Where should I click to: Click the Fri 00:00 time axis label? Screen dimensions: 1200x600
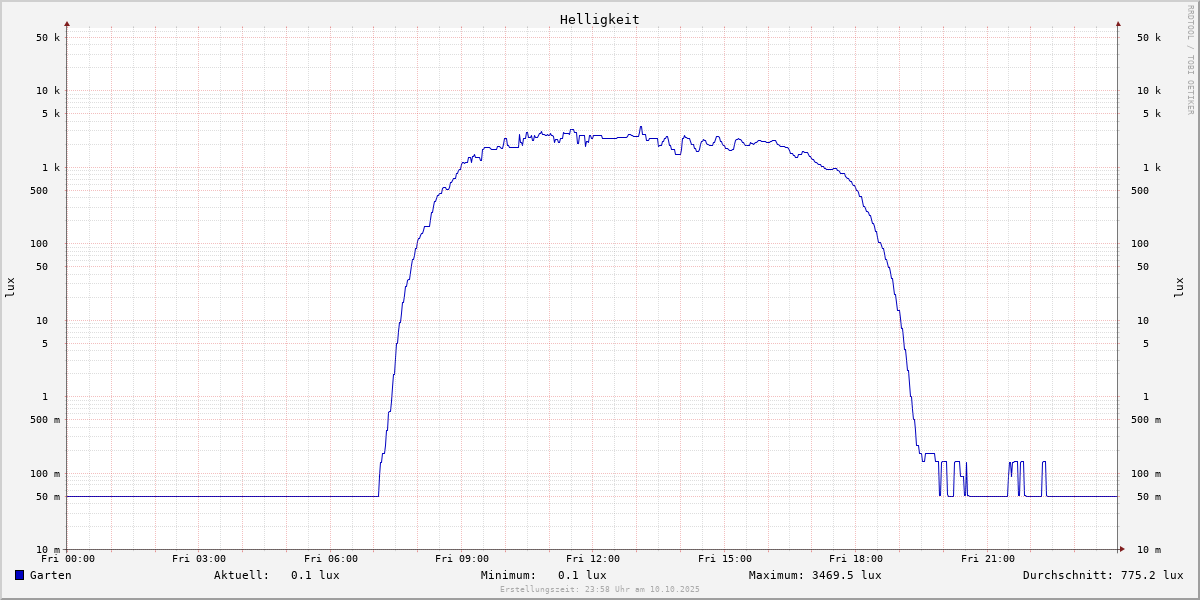point(68,559)
